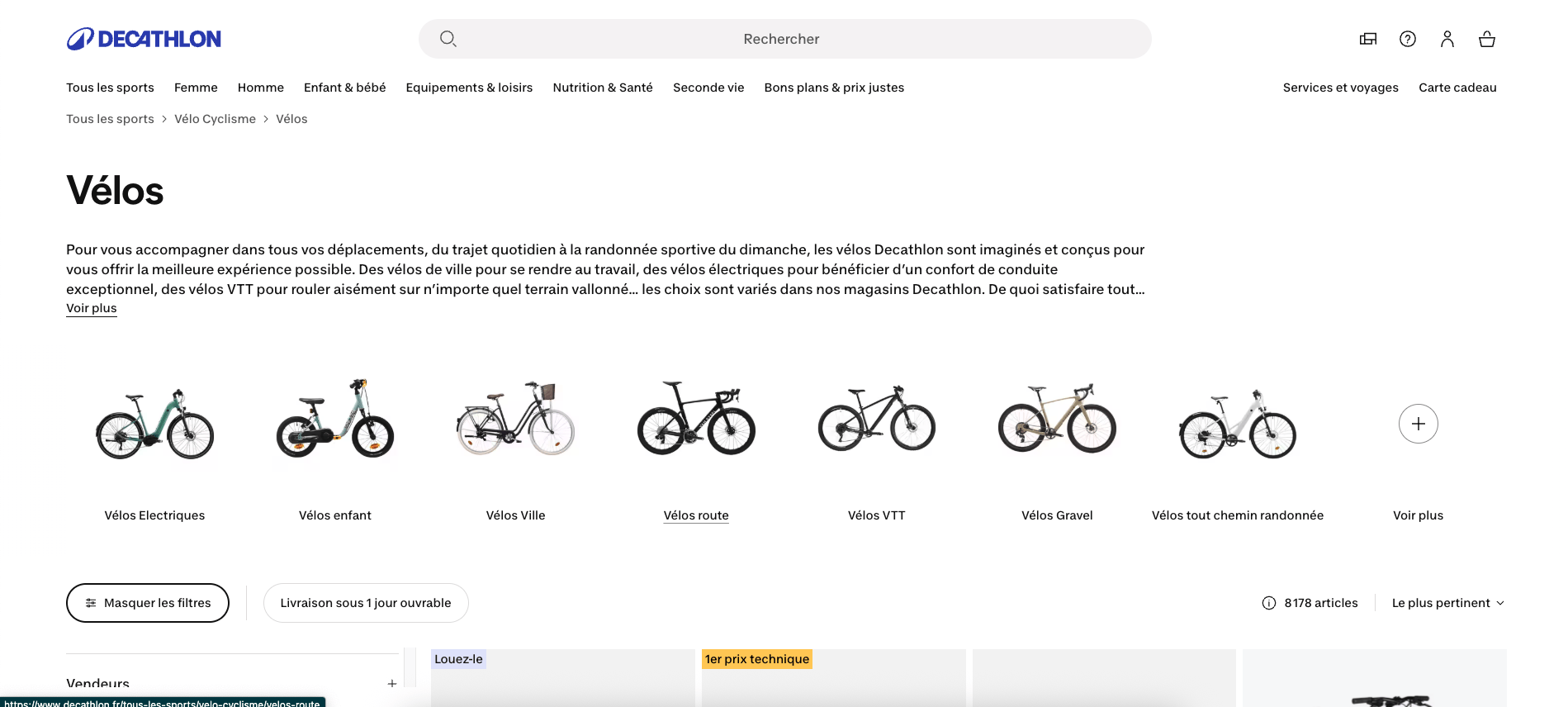This screenshot has height=707, width=1568.
Task: Open the Equipements & loisirs menu
Action: coord(469,88)
